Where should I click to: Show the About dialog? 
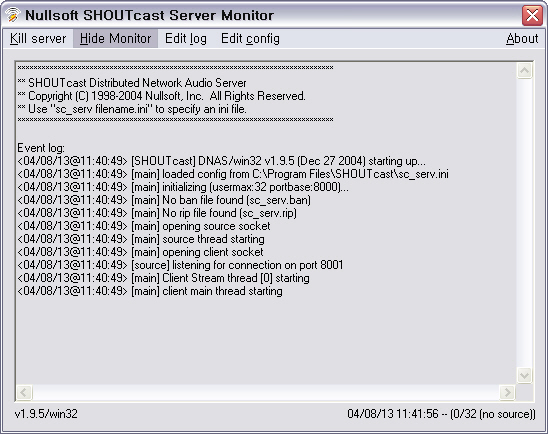pos(522,38)
